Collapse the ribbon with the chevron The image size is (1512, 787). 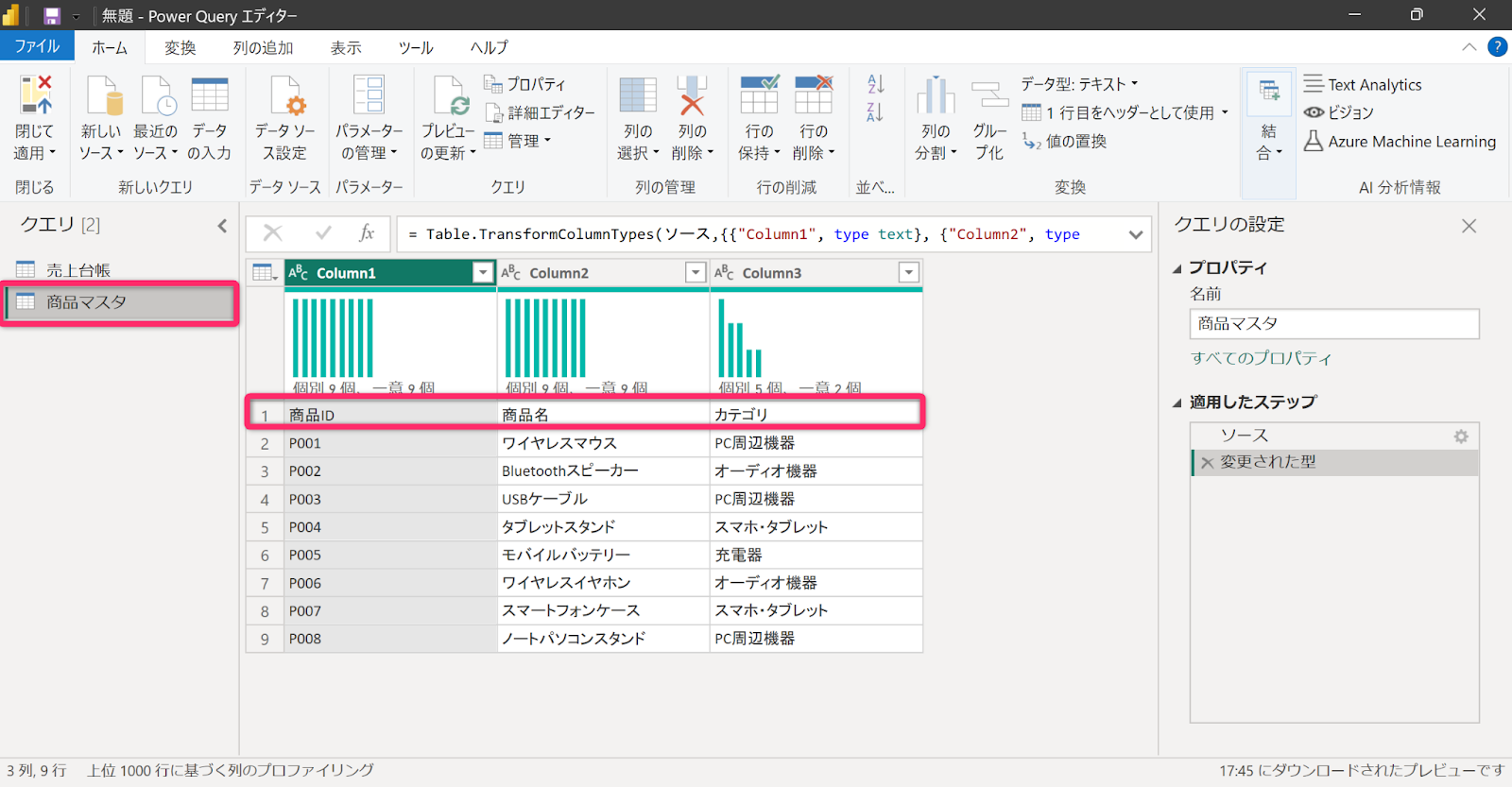[1469, 47]
